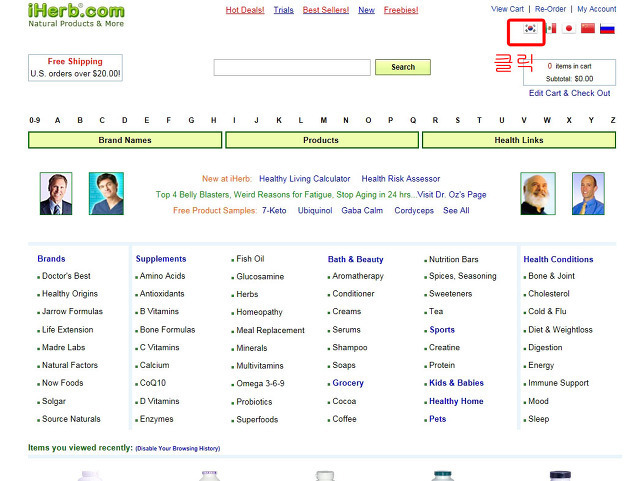Open the Sports heading
640x481 pixels.
click(x=442, y=330)
